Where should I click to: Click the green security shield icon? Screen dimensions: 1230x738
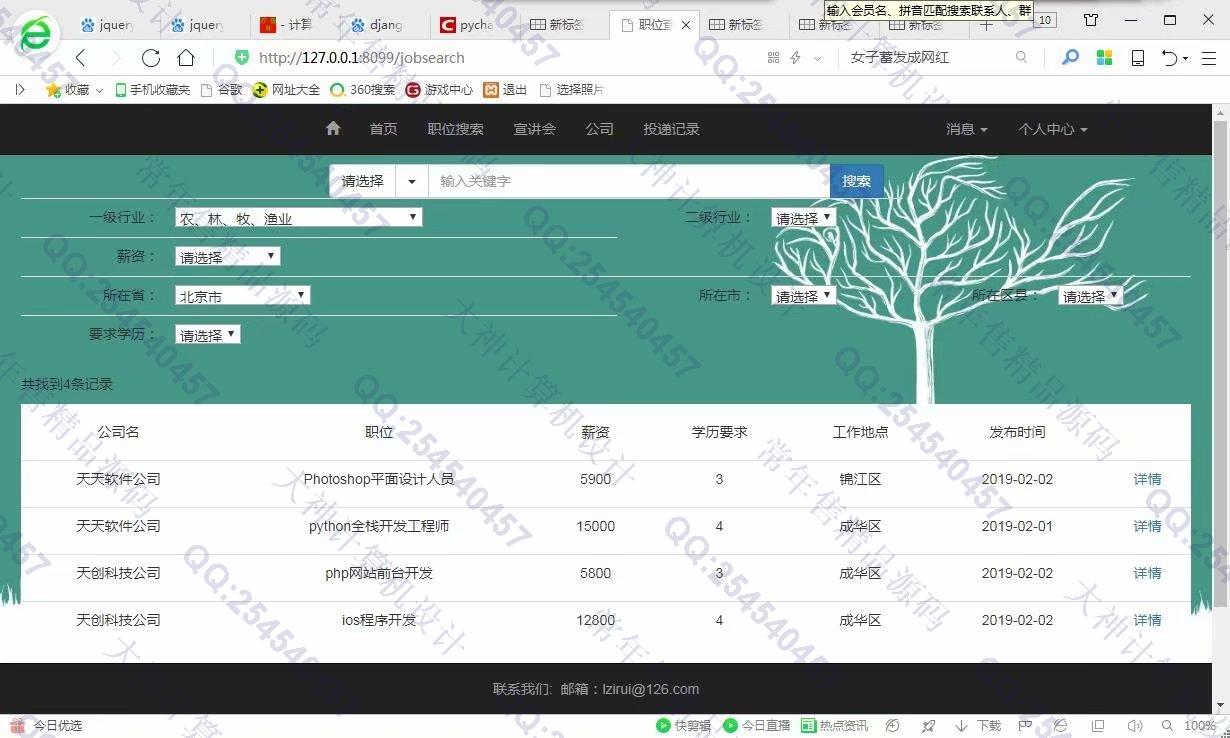(x=241, y=58)
